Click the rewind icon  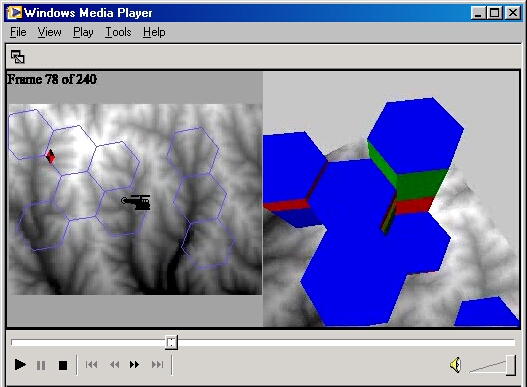pyautogui.click(x=115, y=364)
